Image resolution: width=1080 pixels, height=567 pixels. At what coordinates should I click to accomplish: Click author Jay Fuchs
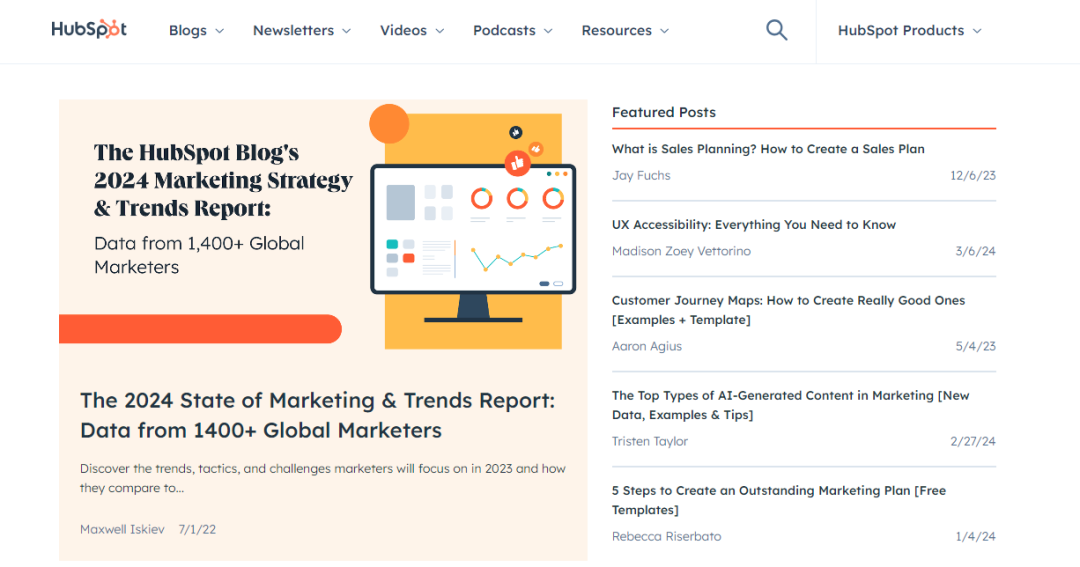[641, 175]
